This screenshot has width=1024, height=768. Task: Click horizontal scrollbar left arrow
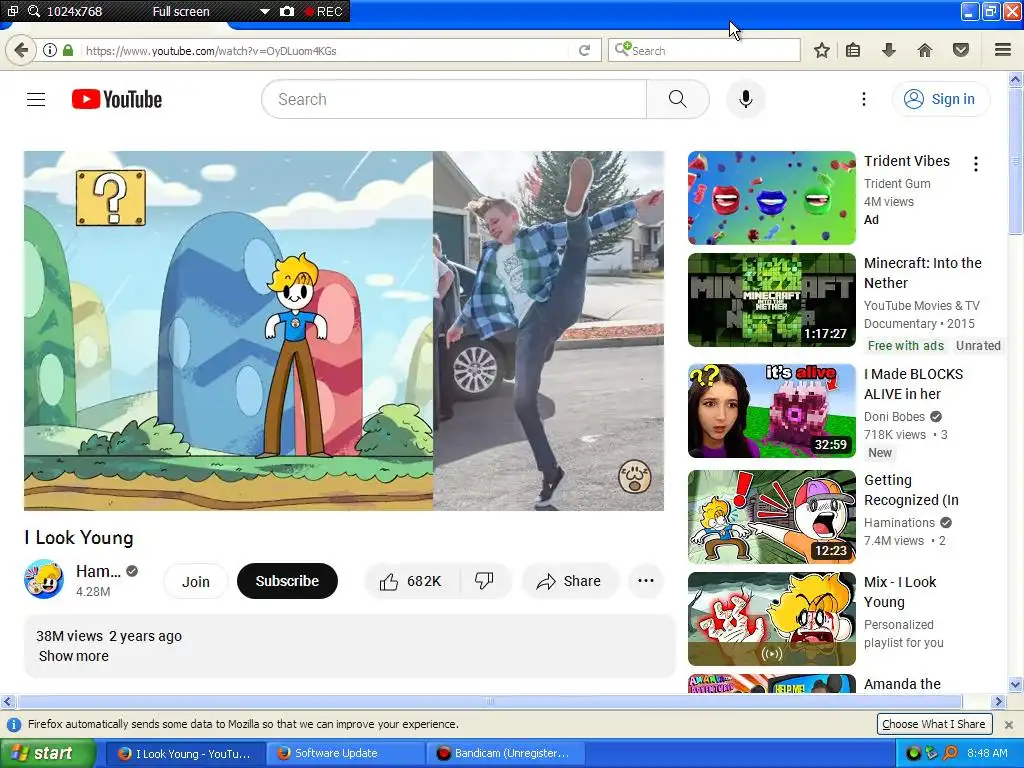(7, 701)
